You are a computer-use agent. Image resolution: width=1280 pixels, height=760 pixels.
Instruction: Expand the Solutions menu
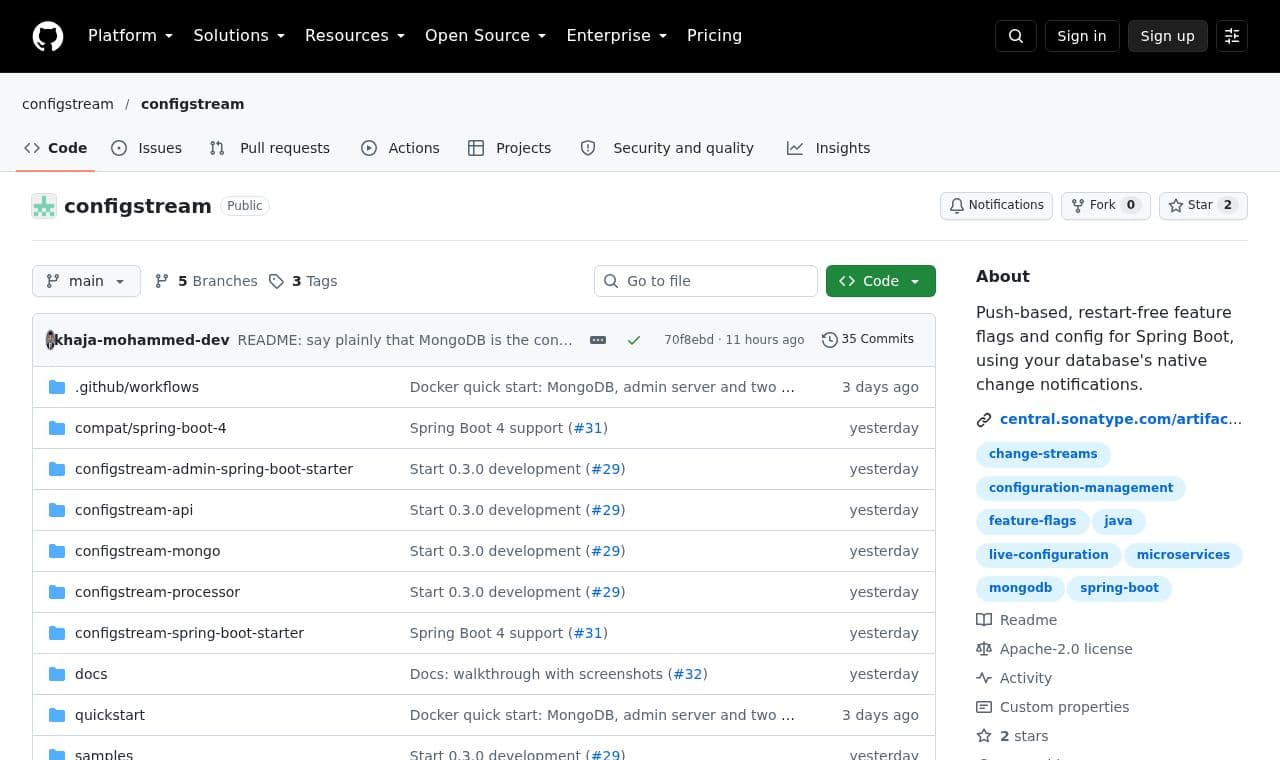pyautogui.click(x=239, y=36)
